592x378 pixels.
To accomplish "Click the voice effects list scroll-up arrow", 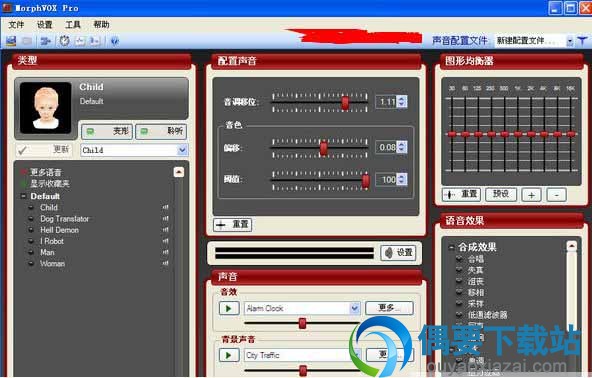I will (x=572, y=246).
